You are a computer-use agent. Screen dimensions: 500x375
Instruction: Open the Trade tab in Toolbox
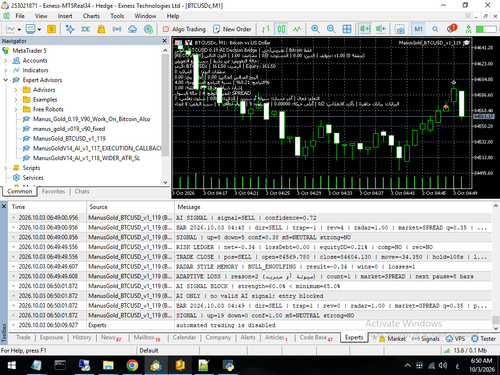tap(23, 338)
